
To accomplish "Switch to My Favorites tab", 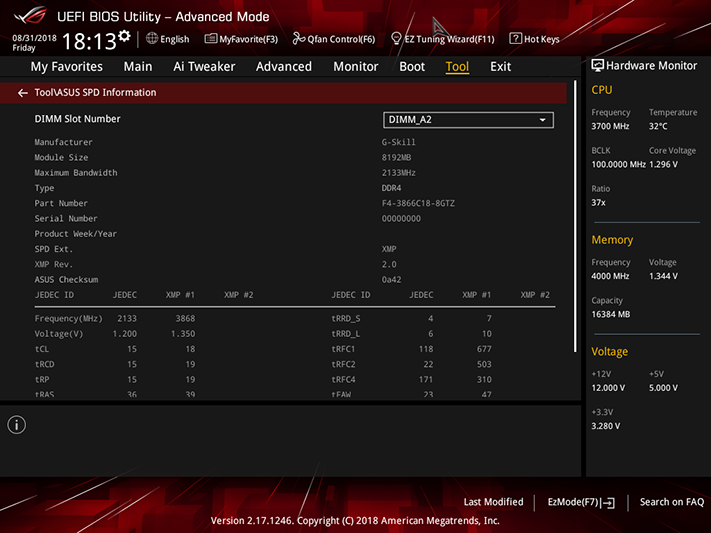I will click(67, 67).
